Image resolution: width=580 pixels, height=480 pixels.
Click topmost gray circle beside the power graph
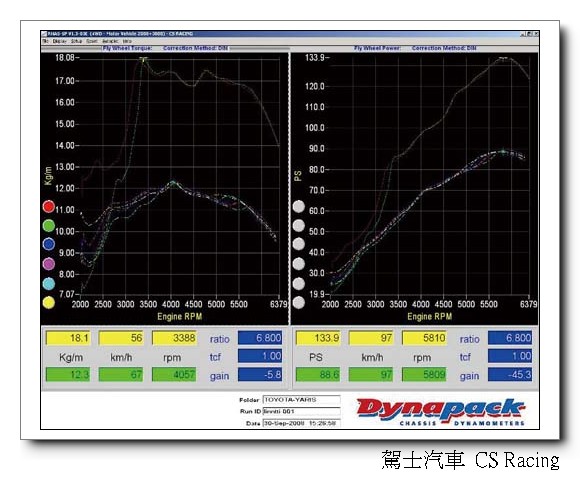coord(299,206)
